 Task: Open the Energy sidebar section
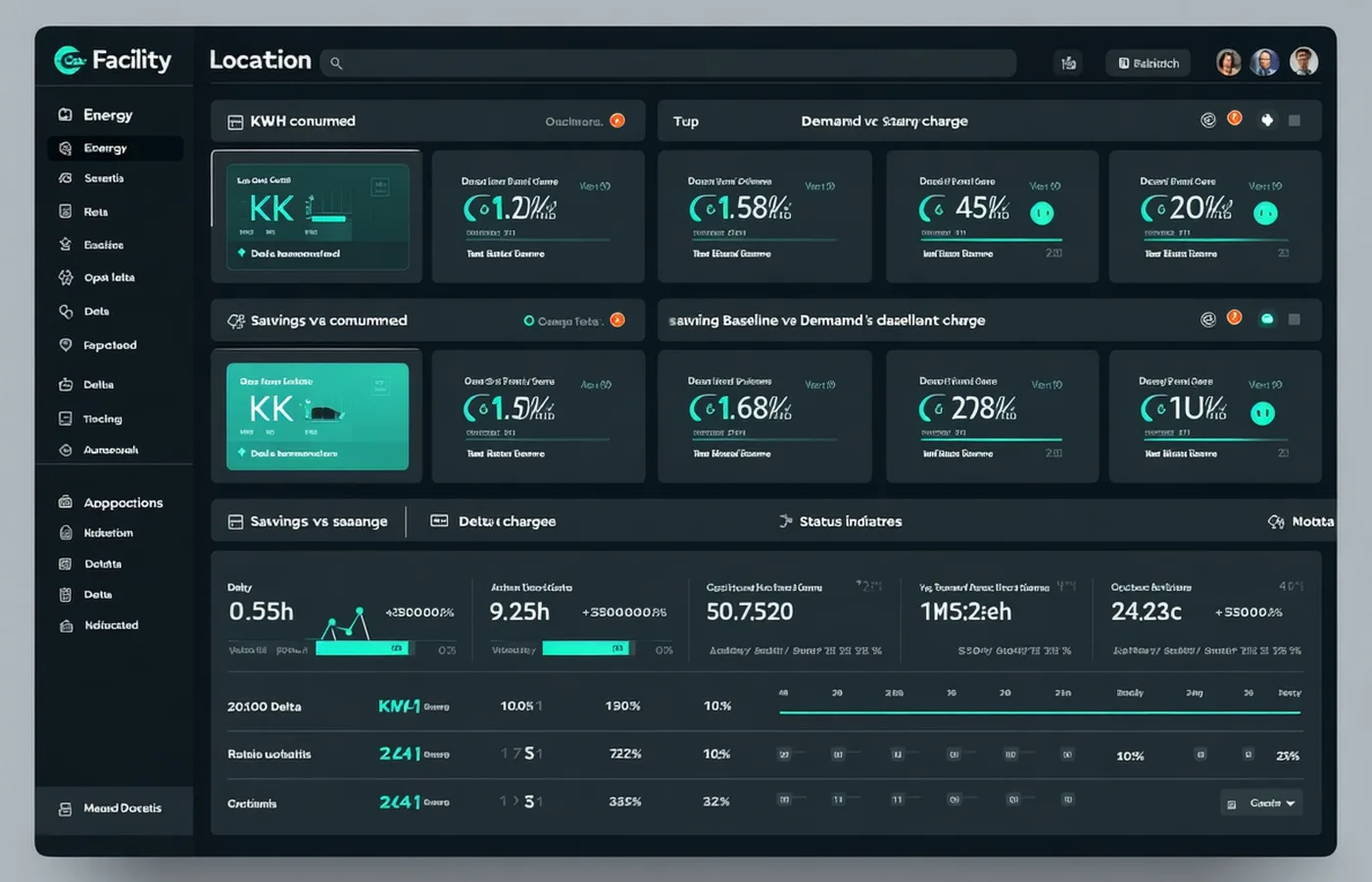[108, 115]
